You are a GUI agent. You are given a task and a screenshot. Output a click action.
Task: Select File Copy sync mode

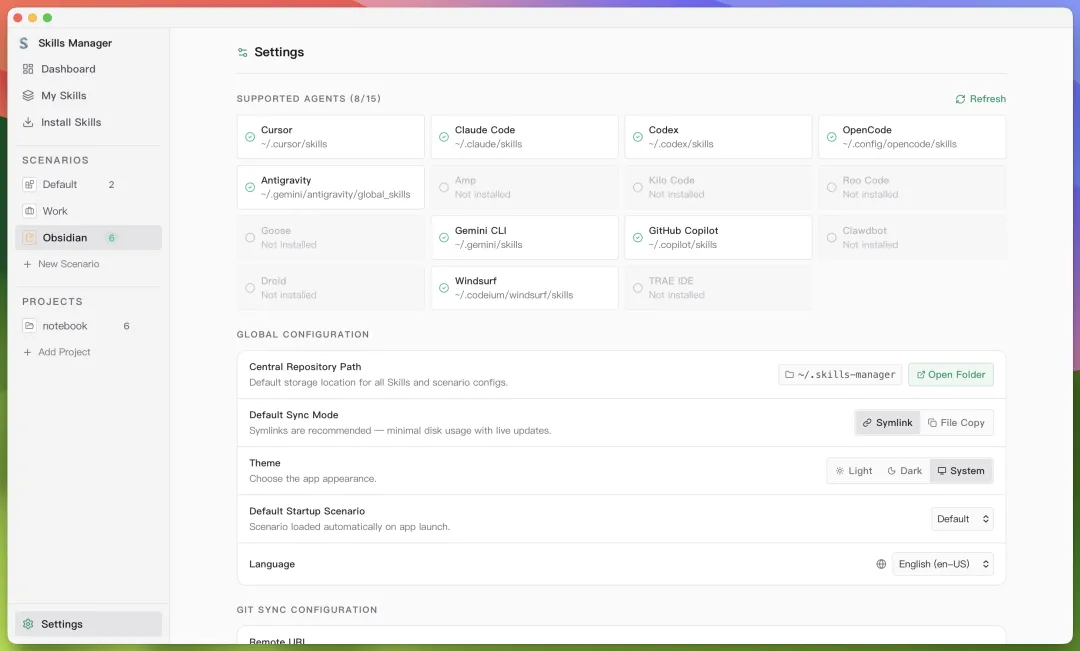click(956, 423)
